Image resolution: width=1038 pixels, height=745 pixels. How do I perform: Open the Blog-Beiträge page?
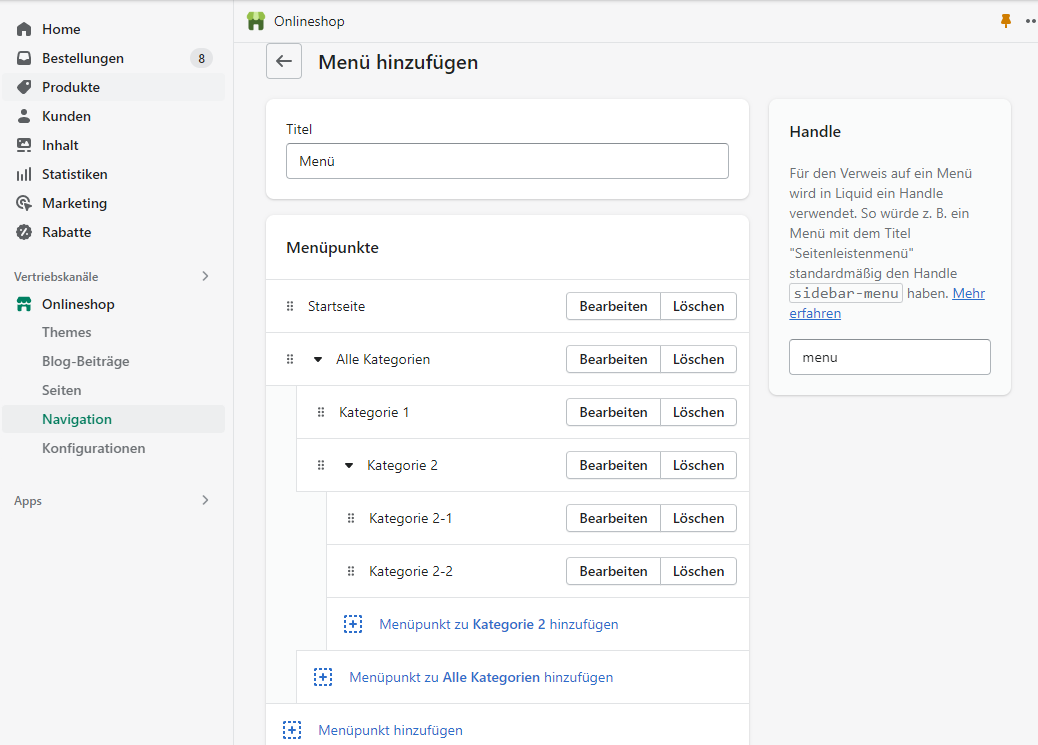(86, 361)
